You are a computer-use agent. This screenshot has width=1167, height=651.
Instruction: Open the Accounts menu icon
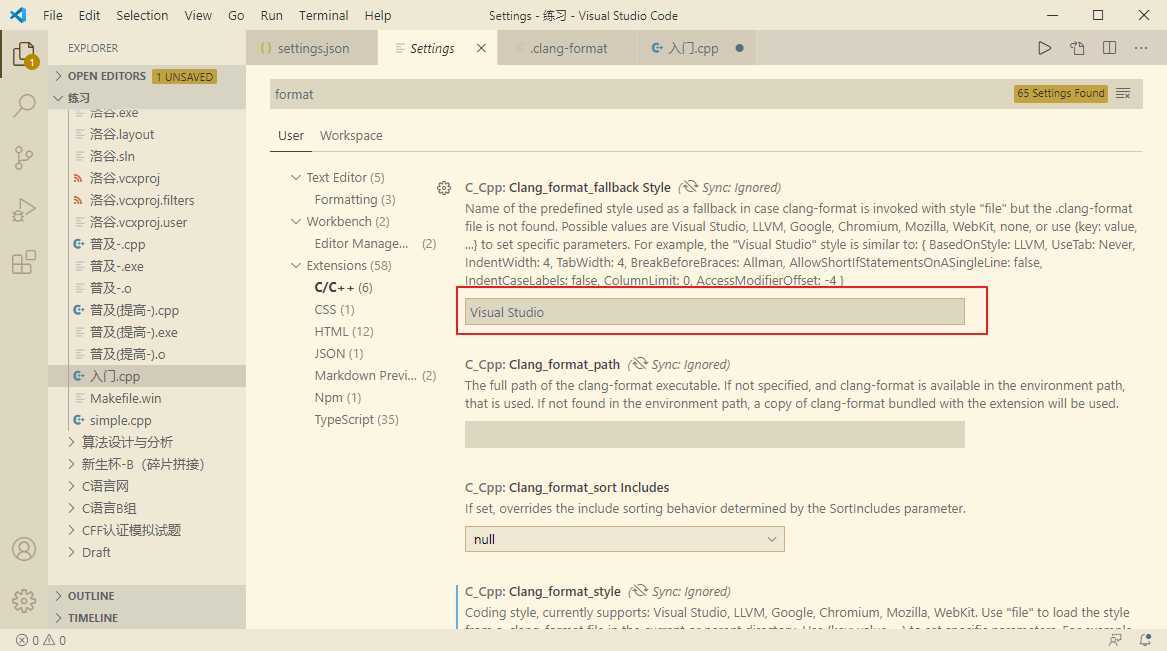24,549
